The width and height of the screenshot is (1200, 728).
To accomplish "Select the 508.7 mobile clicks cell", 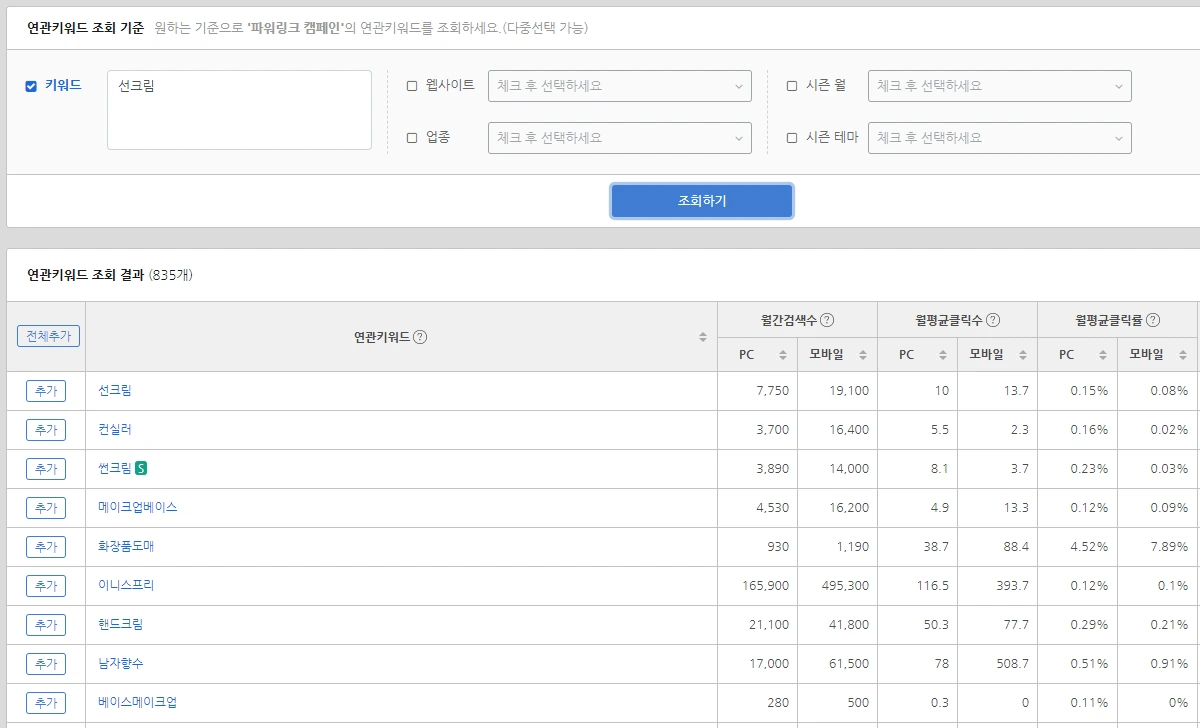I will [x=998, y=664].
